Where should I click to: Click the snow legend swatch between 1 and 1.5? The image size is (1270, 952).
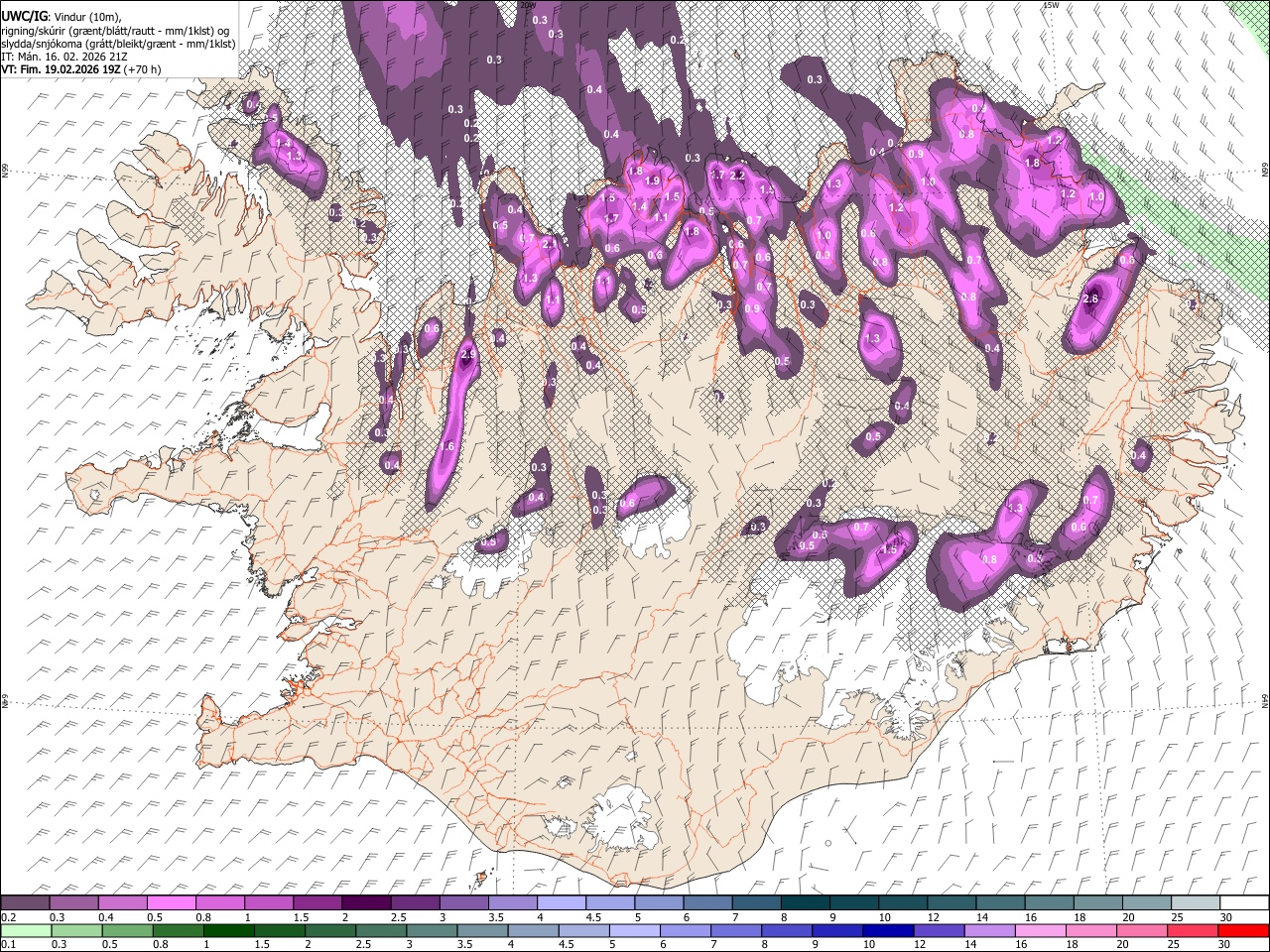point(268,903)
